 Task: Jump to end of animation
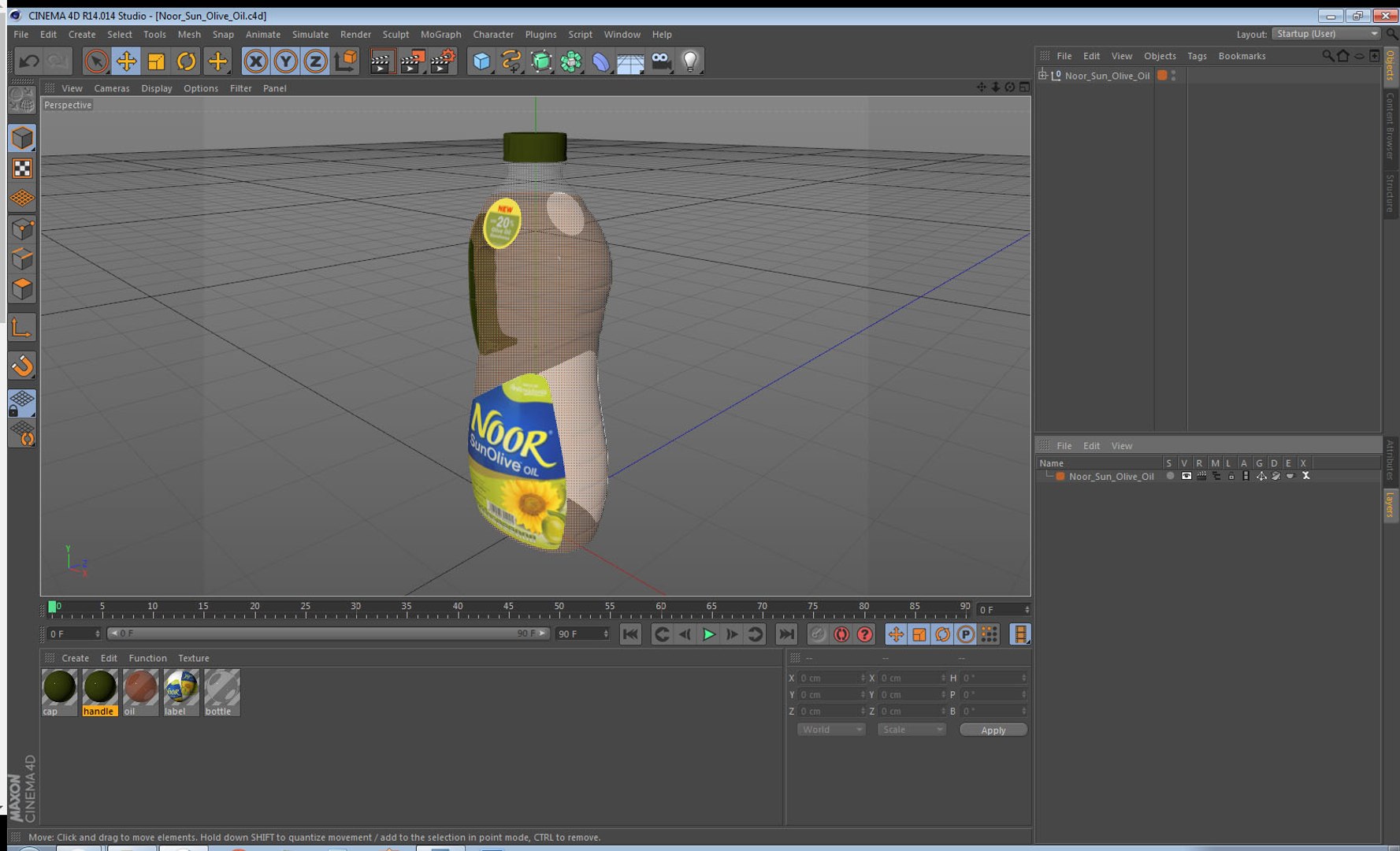[786, 634]
